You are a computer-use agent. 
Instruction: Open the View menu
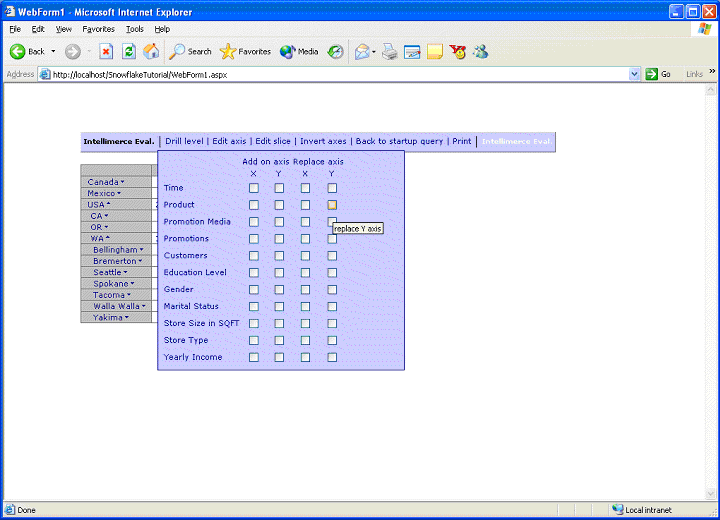tap(63, 29)
